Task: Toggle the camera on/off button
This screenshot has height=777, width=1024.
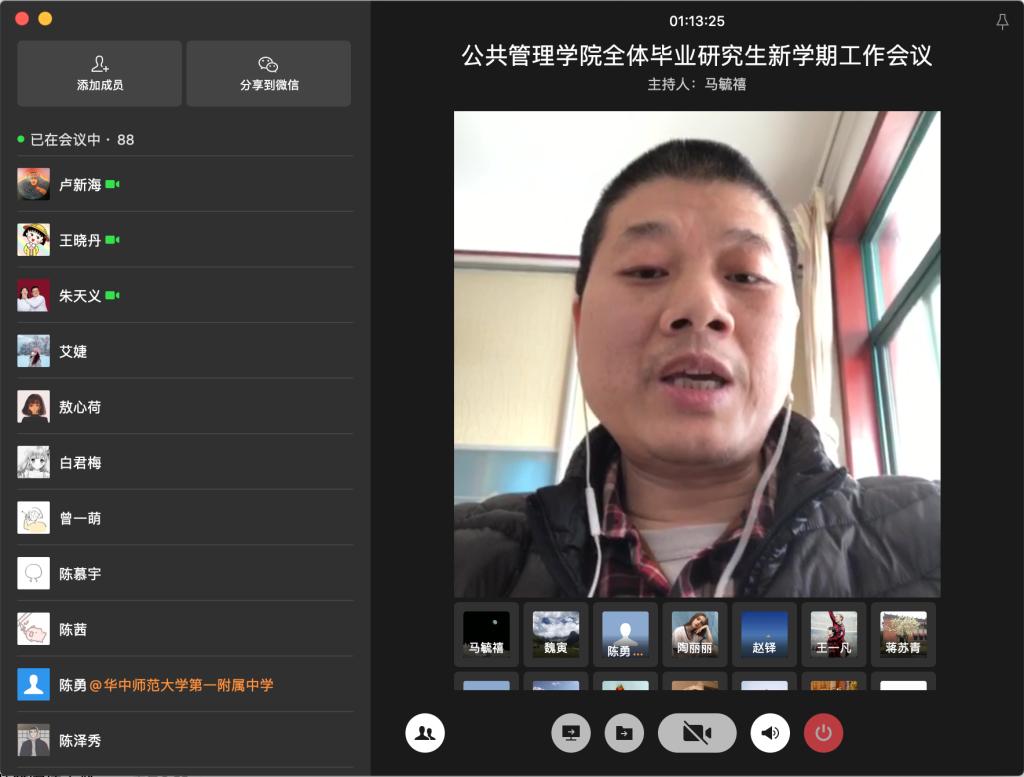Action: pos(697,733)
